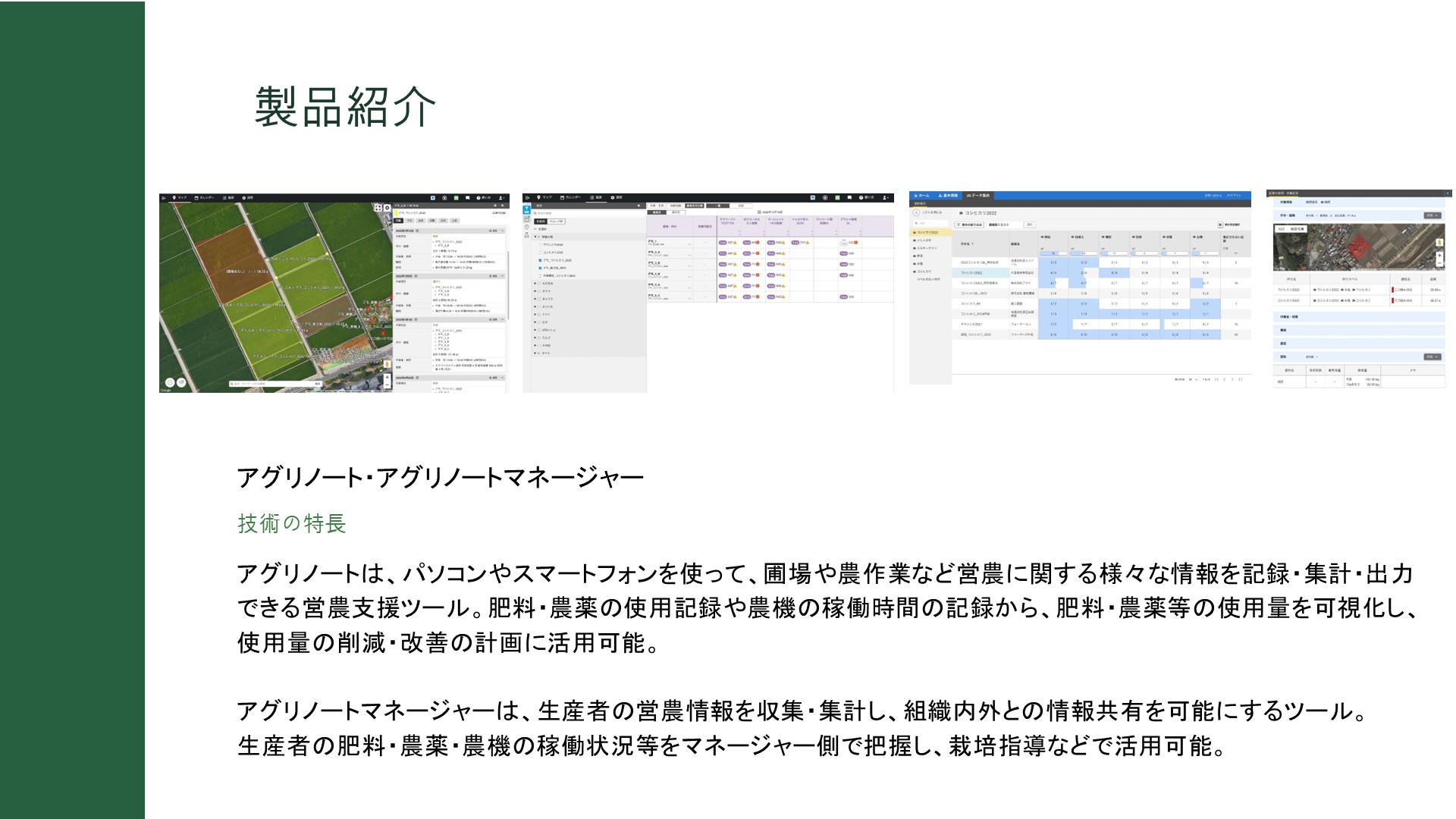Screen dimensions: 1456x819
Task: Click red highlighted field on rightmost map
Action: (x=1359, y=247)
